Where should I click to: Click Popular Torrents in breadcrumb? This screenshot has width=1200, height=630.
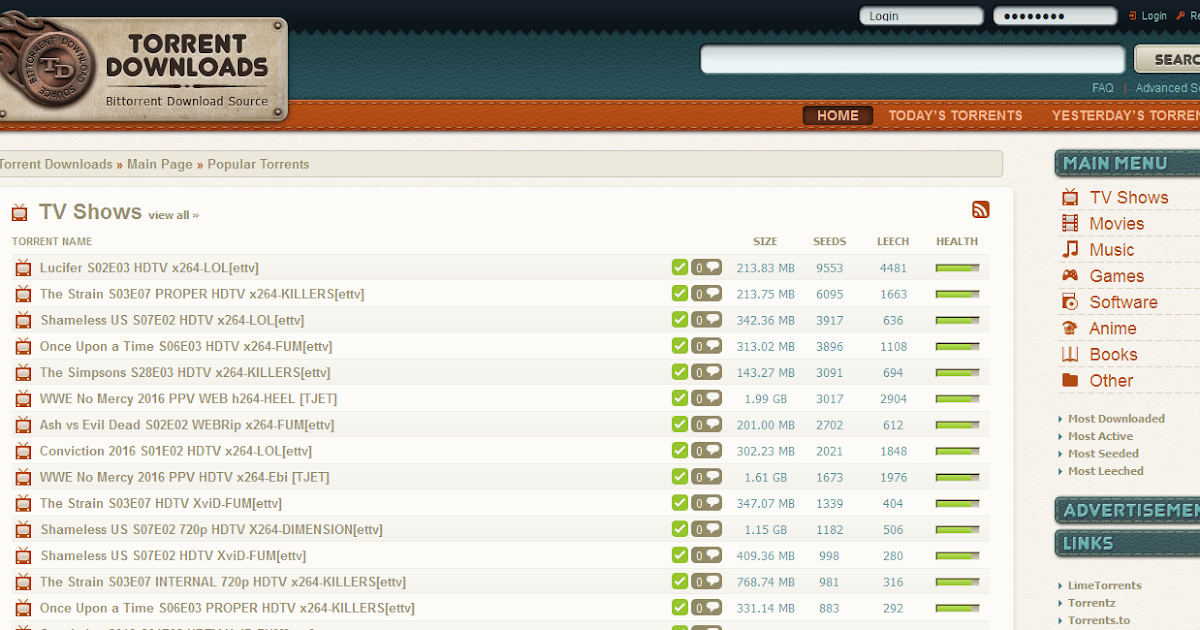258,164
